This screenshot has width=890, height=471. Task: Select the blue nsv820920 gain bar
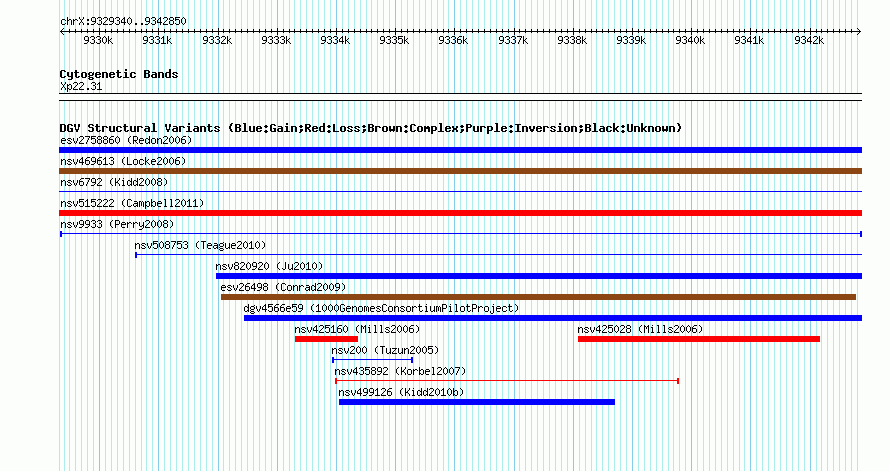pyautogui.click(x=539, y=276)
